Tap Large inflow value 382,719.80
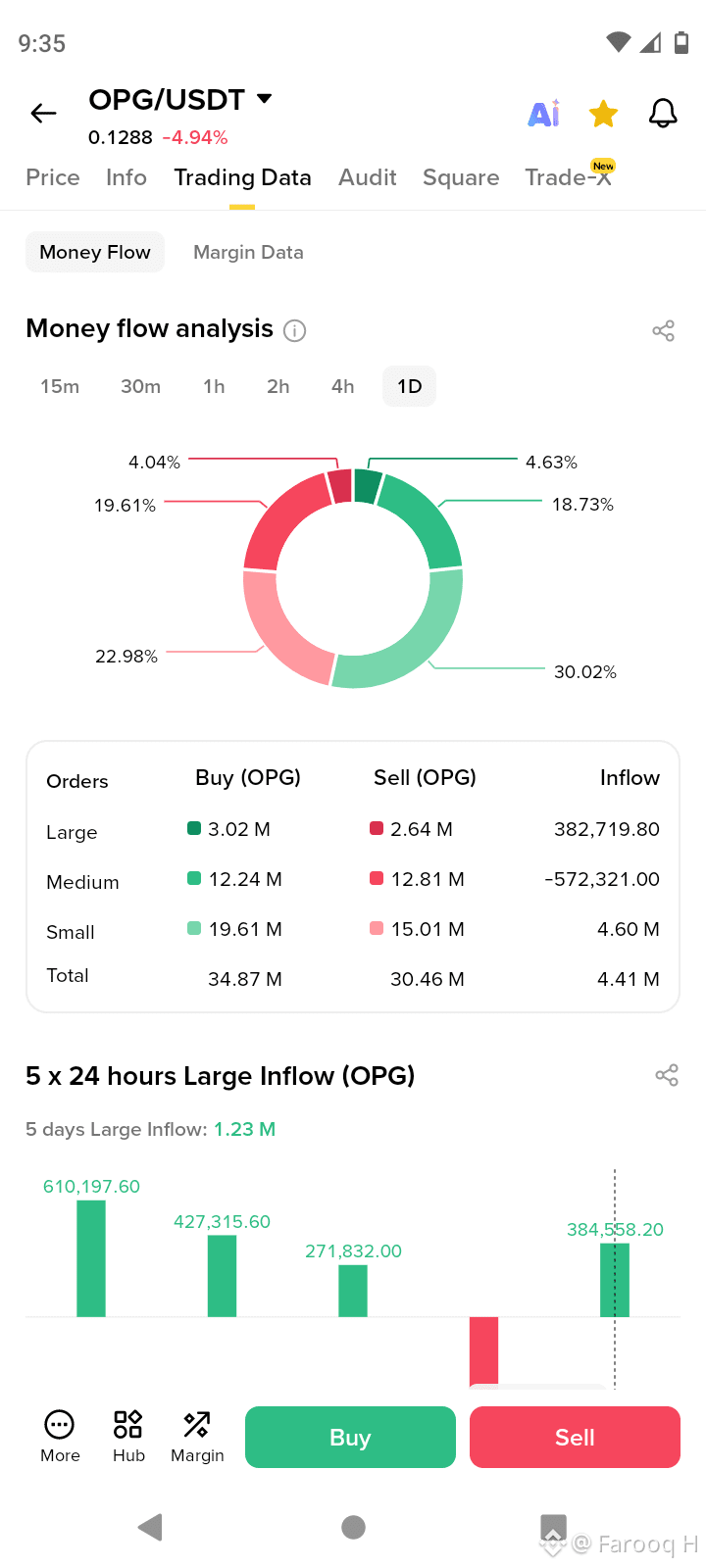This screenshot has height=1568, width=706. pos(607,829)
